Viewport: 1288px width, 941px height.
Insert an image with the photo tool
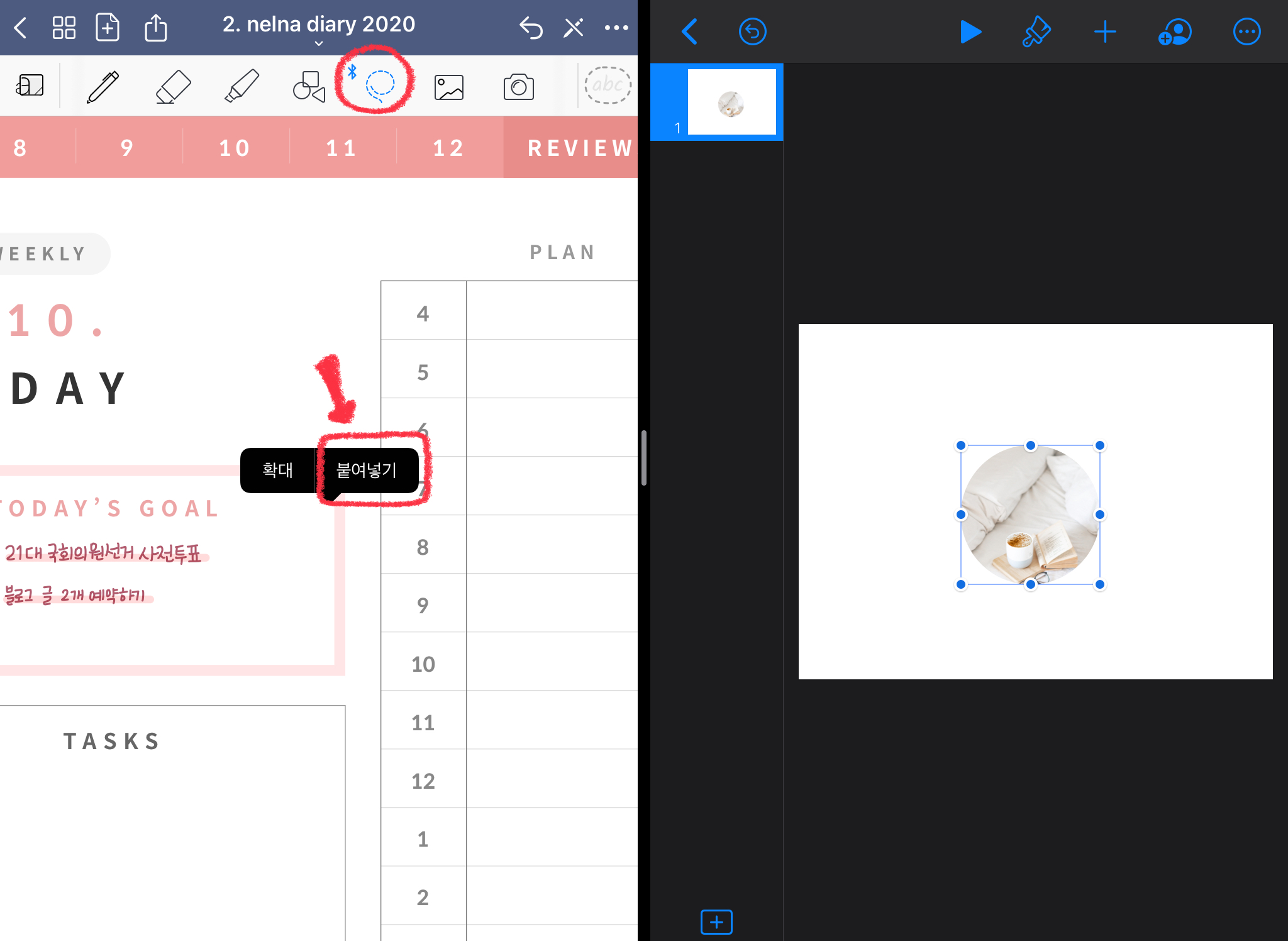449,87
